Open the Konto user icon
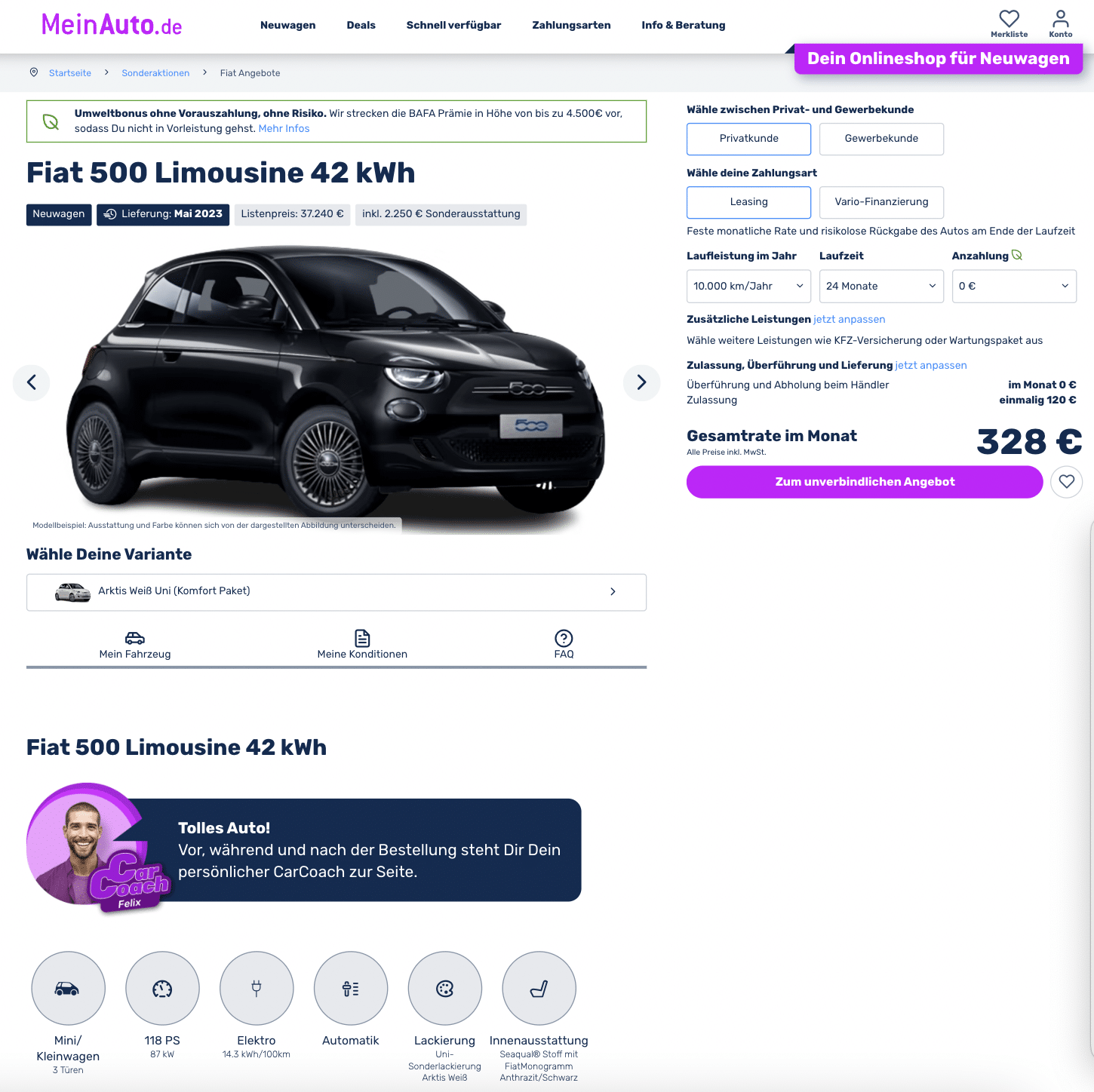This screenshot has width=1094, height=1092. click(x=1060, y=19)
